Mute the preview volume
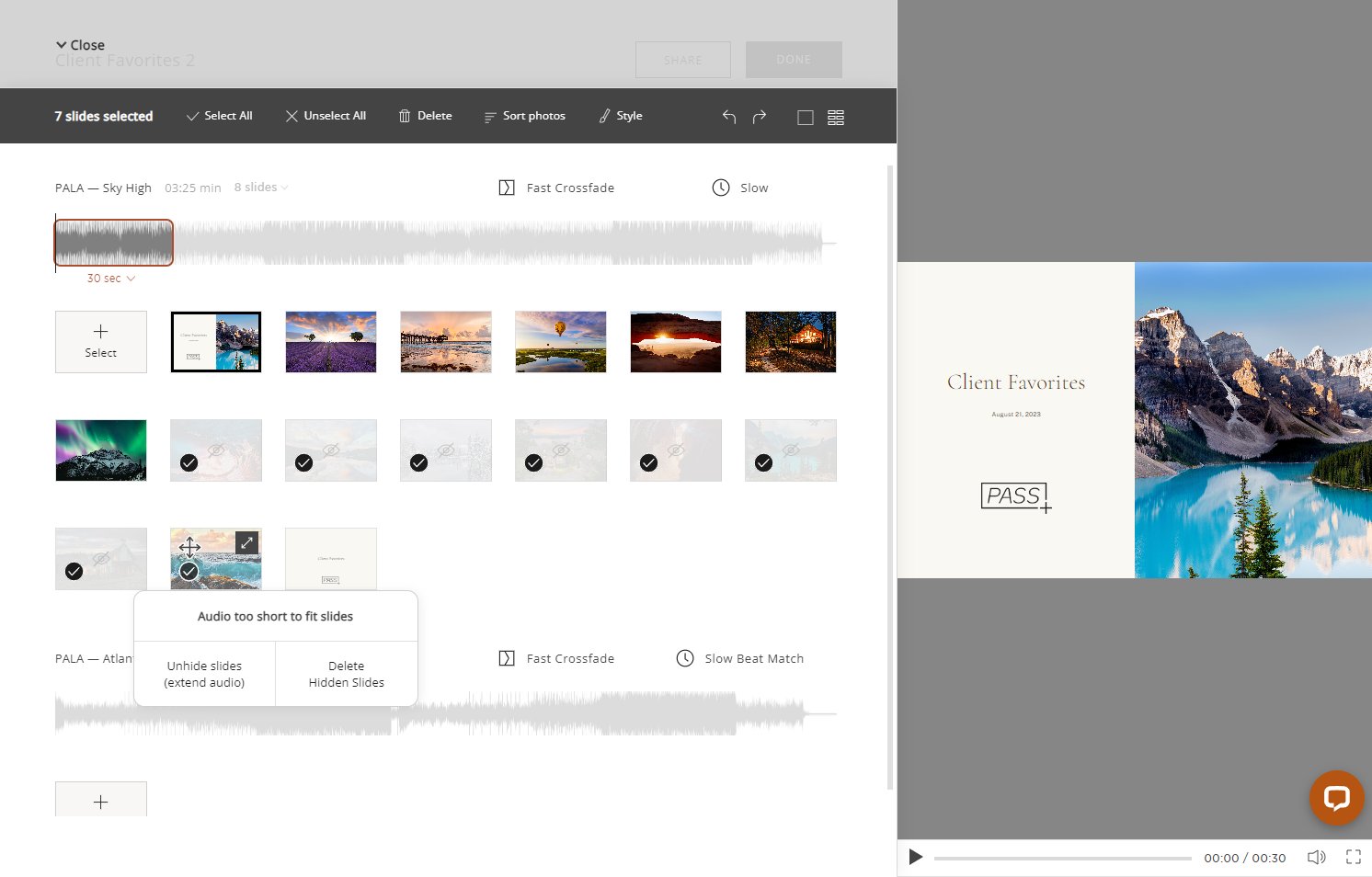 [1317, 857]
